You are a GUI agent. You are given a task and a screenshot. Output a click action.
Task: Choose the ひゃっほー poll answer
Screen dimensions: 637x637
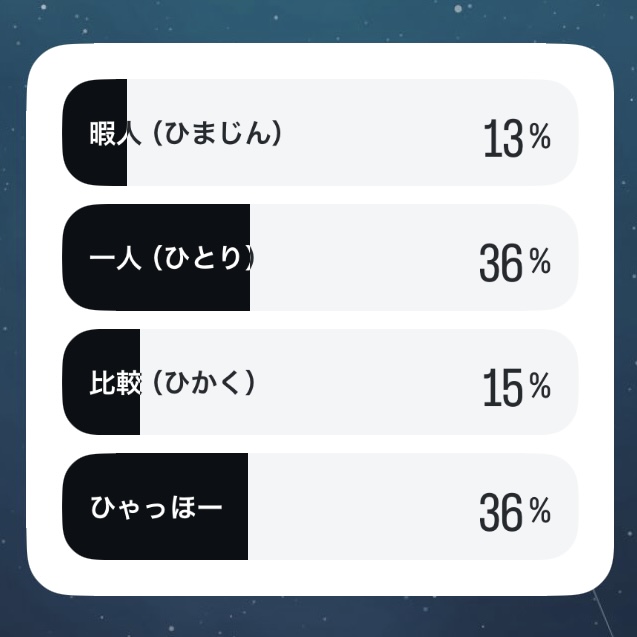(x=320, y=507)
